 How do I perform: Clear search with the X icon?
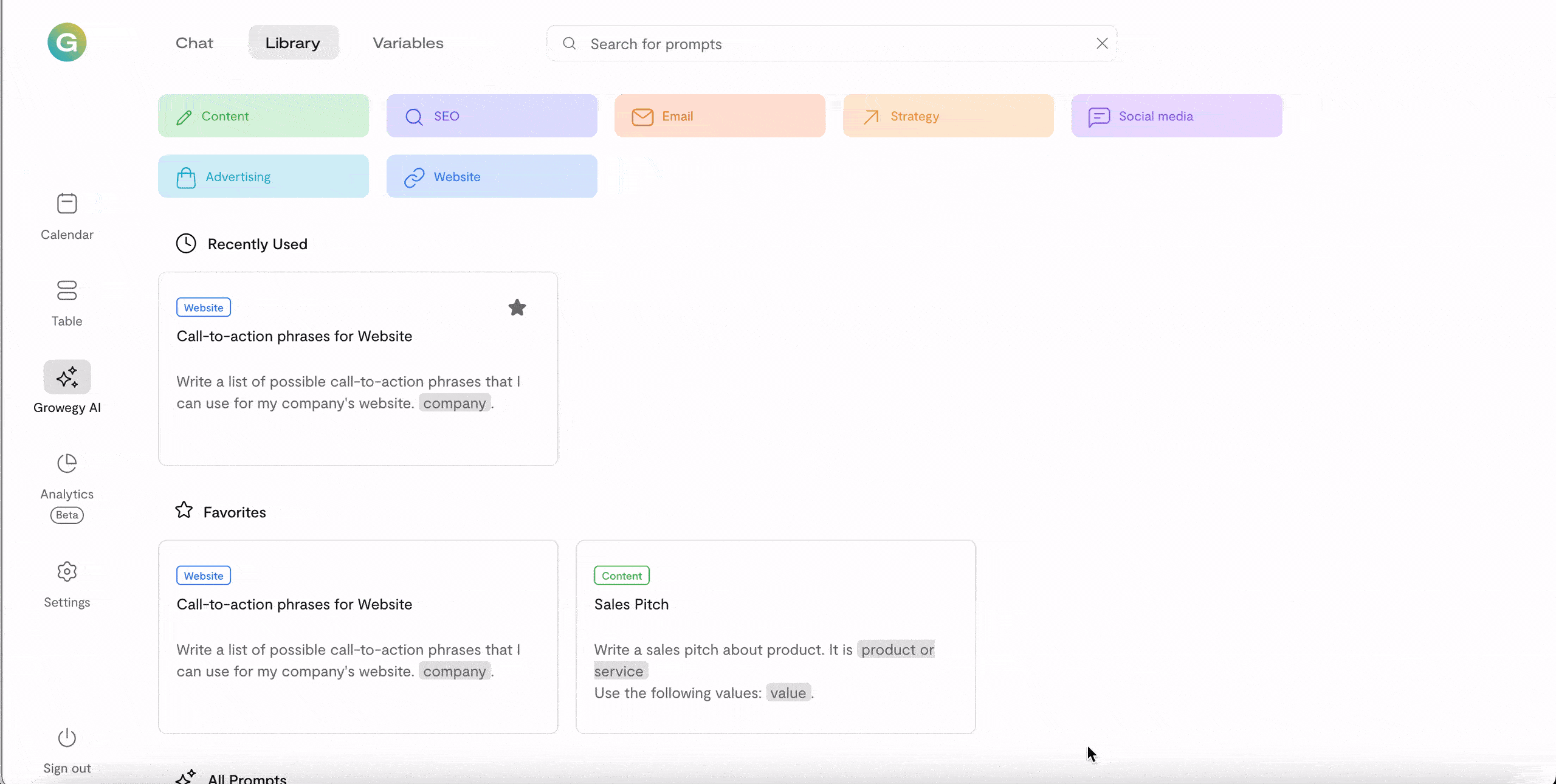tap(1102, 43)
